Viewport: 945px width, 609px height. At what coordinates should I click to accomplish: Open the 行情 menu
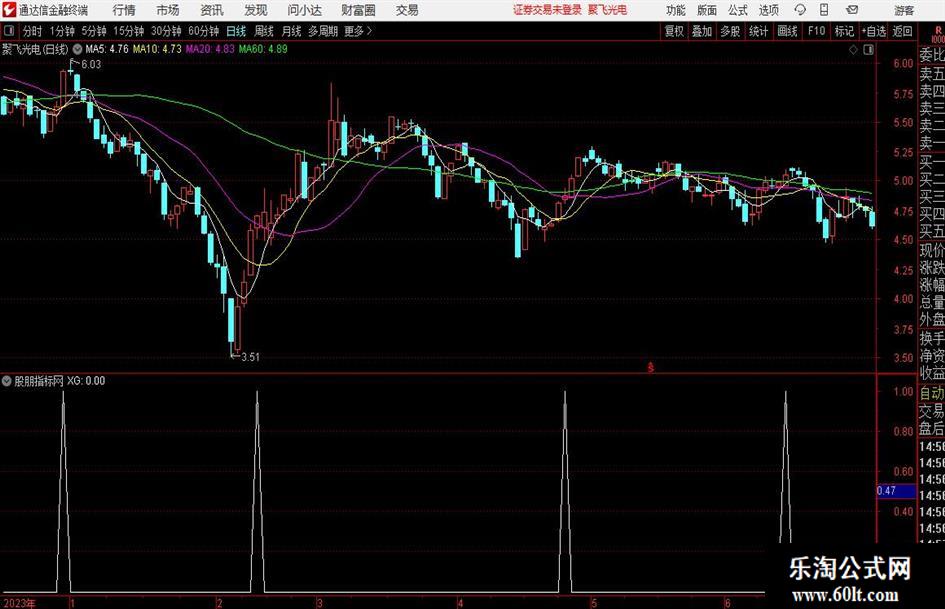click(x=124, y=10)
